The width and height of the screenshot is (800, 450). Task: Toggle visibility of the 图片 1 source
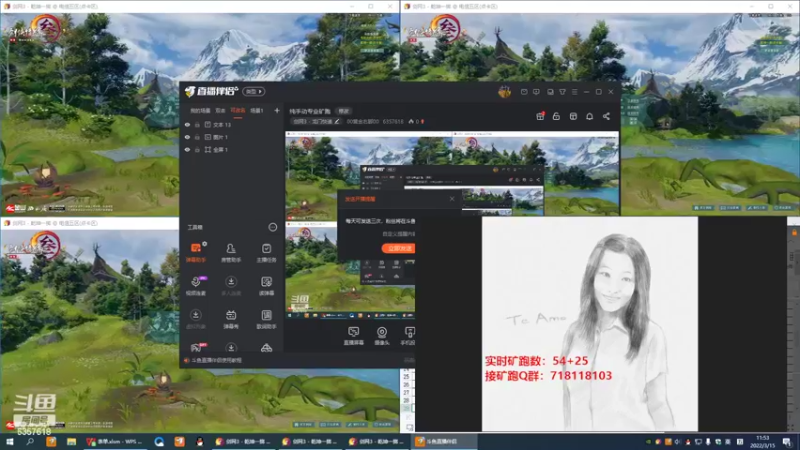[x=187, y=137]
